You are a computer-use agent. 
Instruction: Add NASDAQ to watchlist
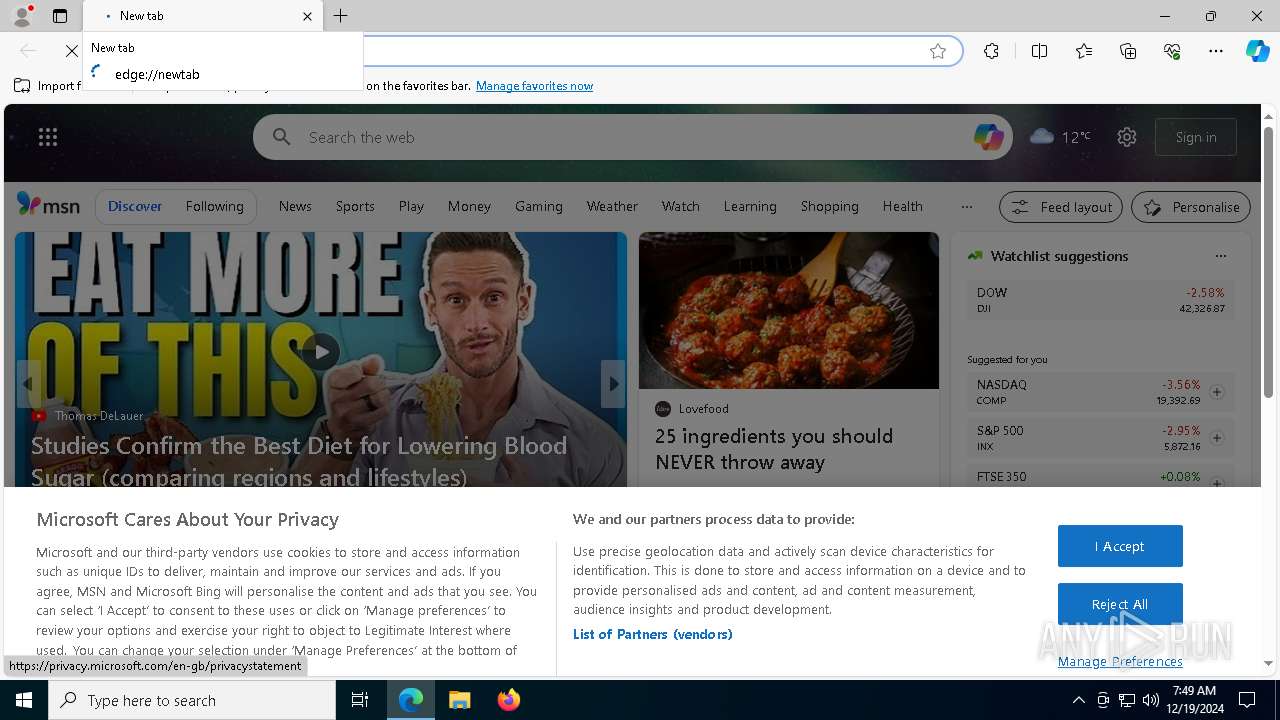coord(1217,392)
